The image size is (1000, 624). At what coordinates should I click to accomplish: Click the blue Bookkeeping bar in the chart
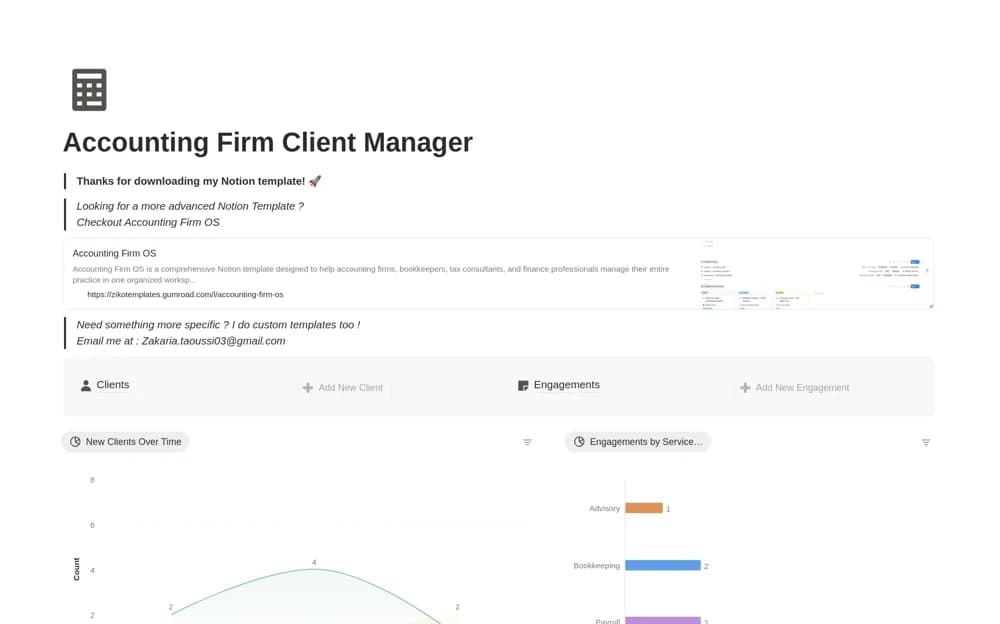pos(663,565)
